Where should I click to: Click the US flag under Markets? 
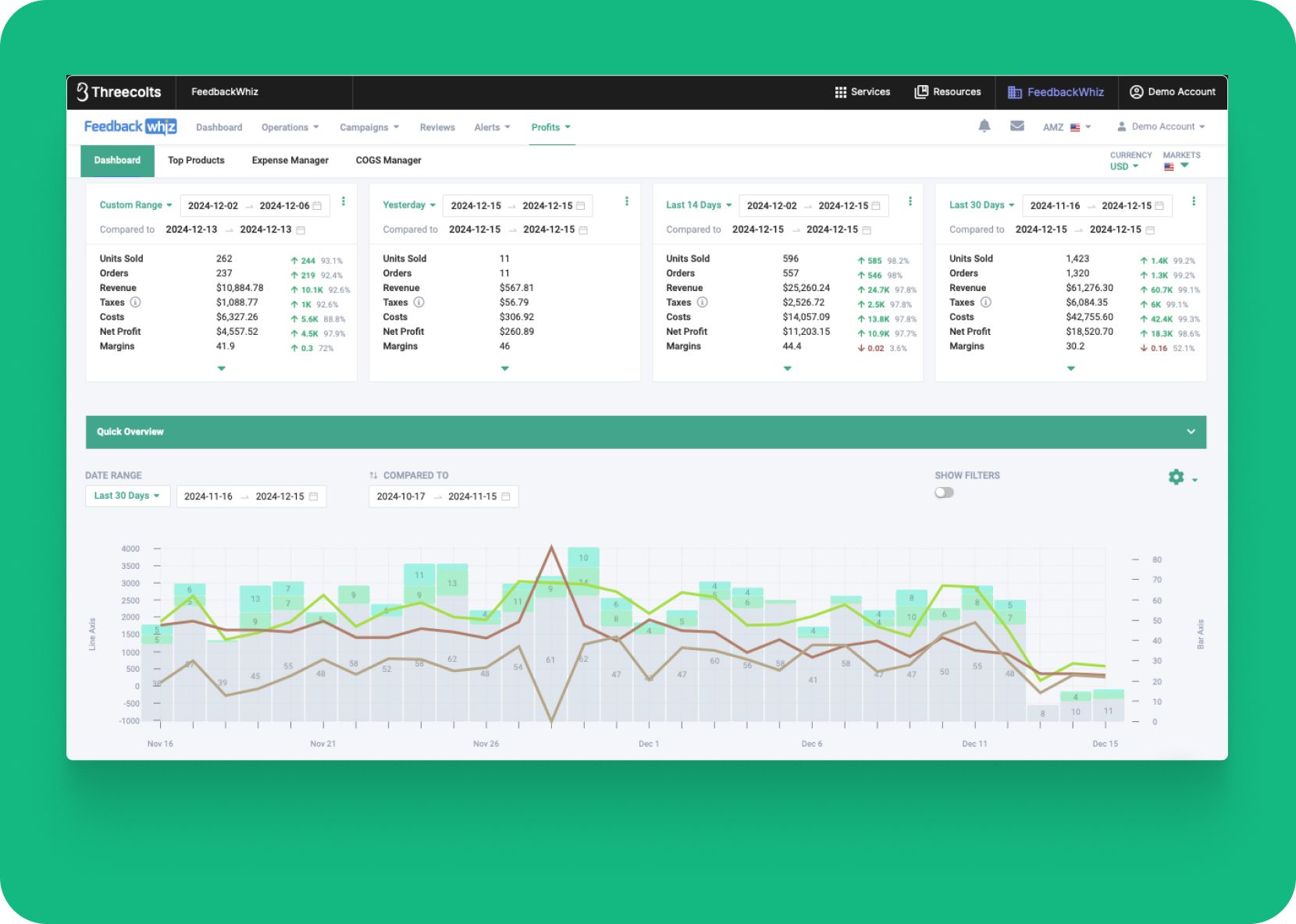point(1170,166)
